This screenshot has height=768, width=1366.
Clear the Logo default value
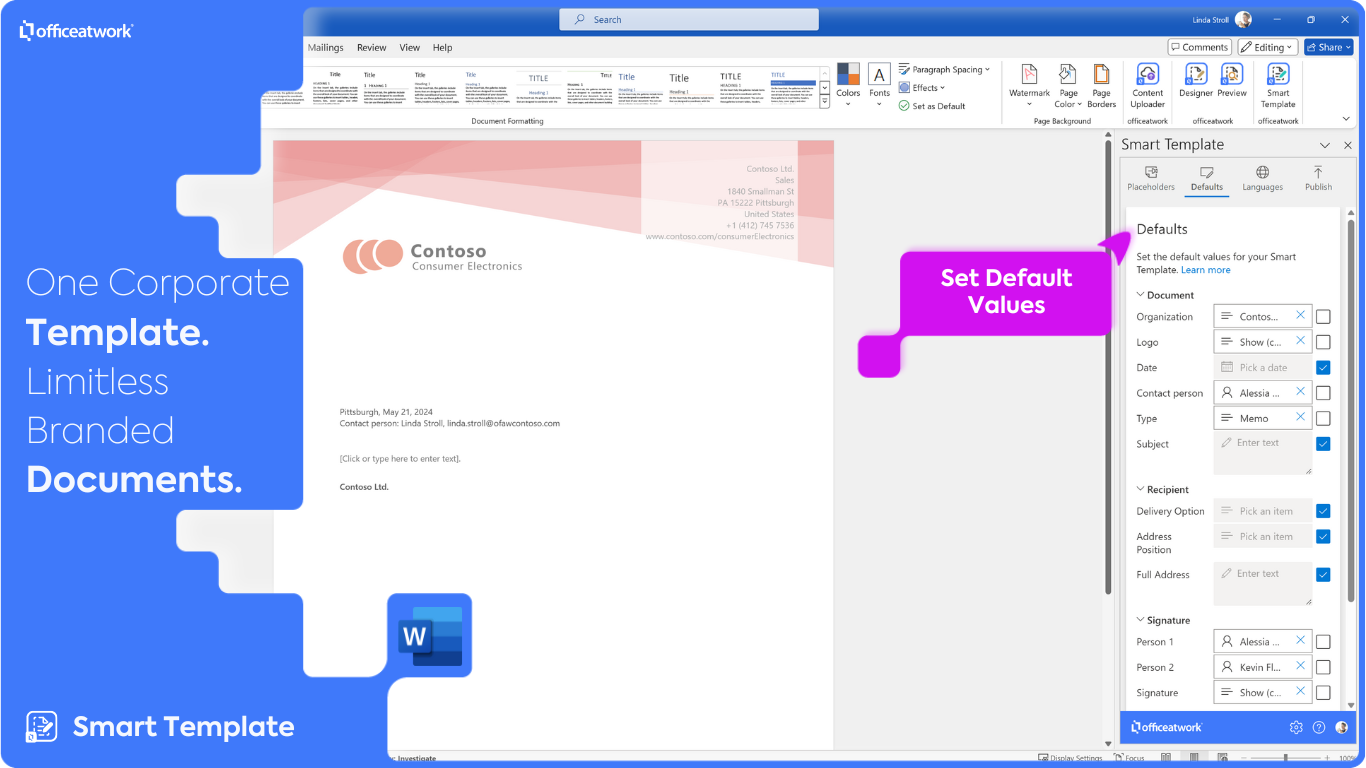(1300, 341)
